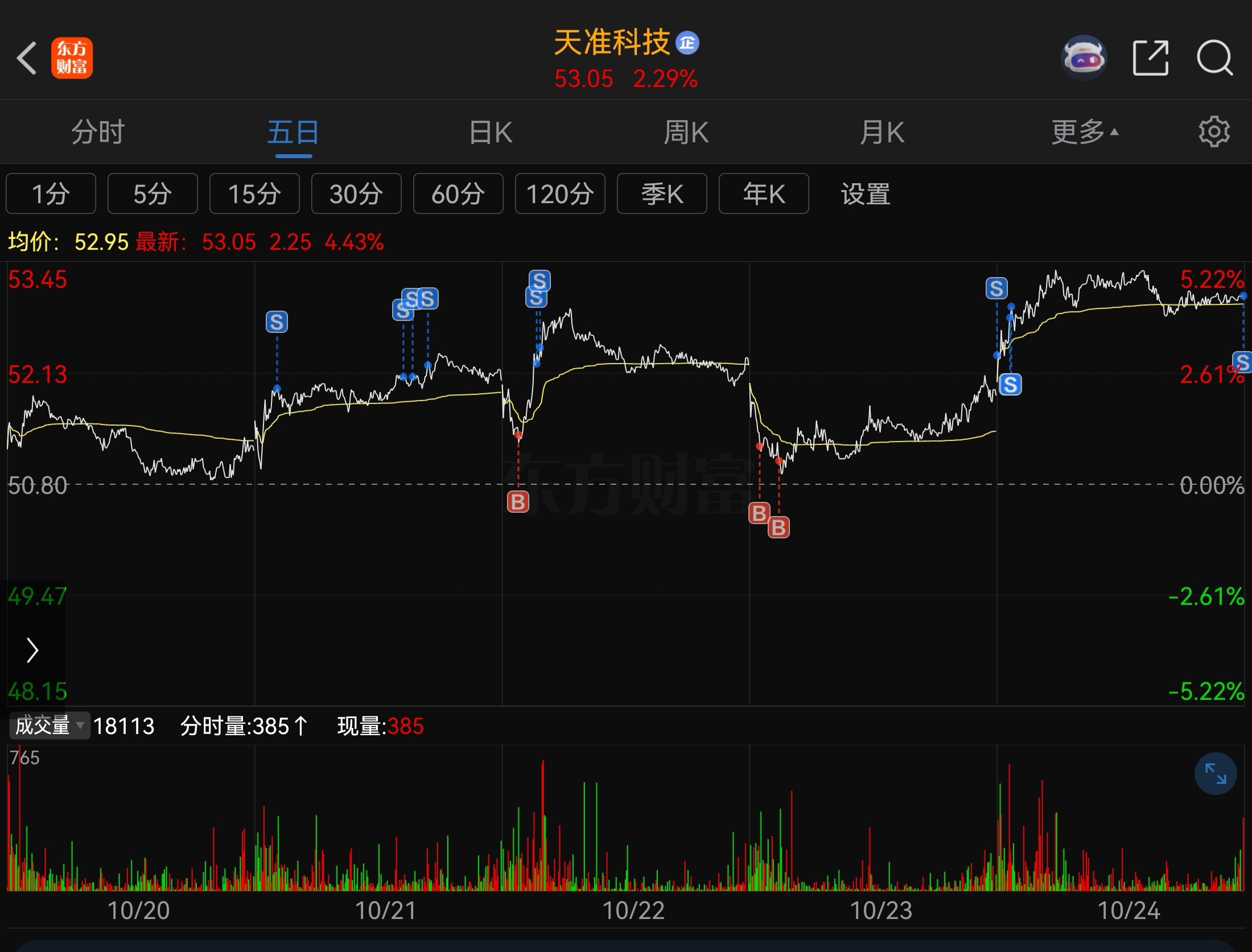Open chart settings gear icon
This screenshot has height=952, width=1252.
pyautogui.click(x=1214, y=132)
